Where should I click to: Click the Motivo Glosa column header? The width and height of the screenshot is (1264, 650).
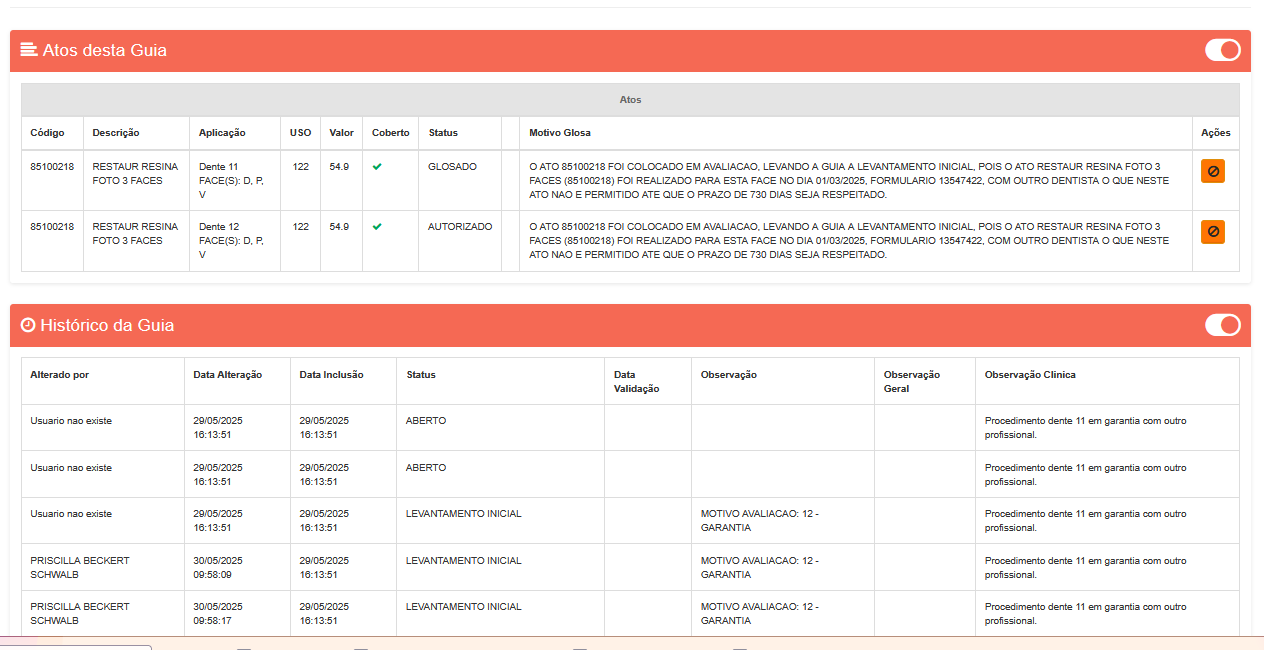(x=560, y=133)
